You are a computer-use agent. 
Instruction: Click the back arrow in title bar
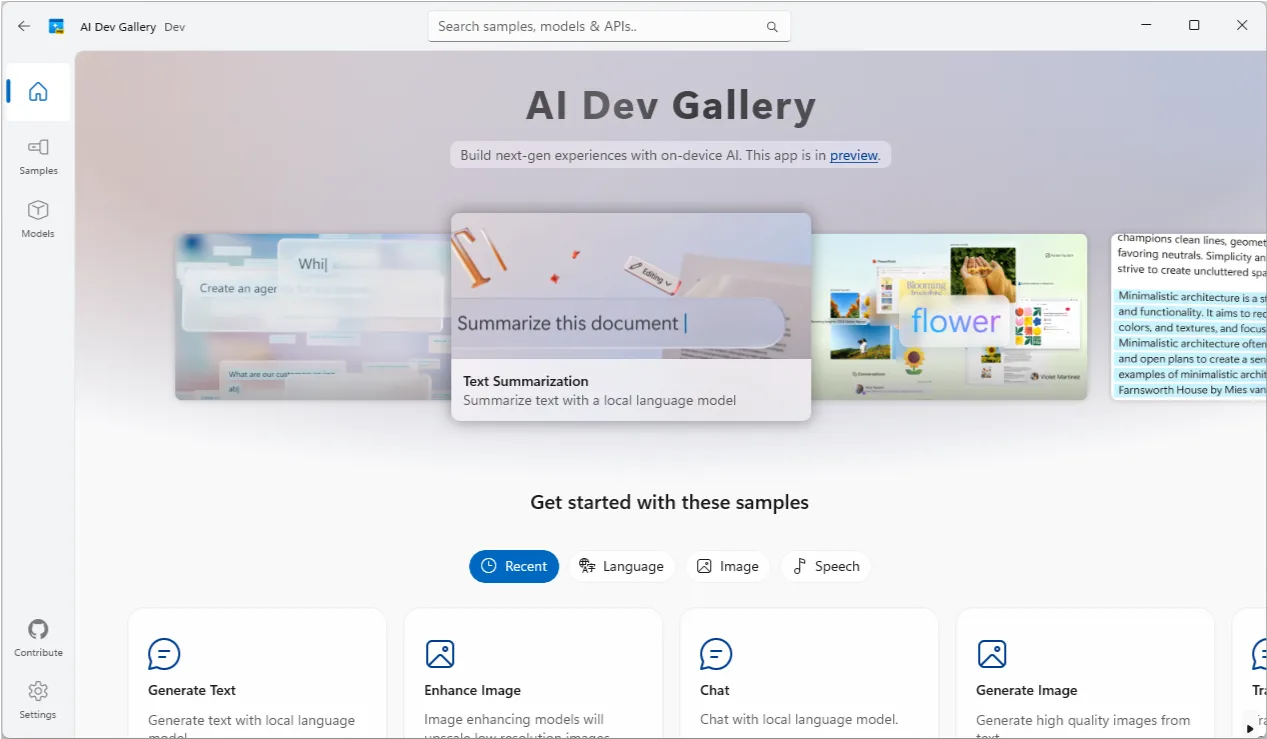[24, 26]
